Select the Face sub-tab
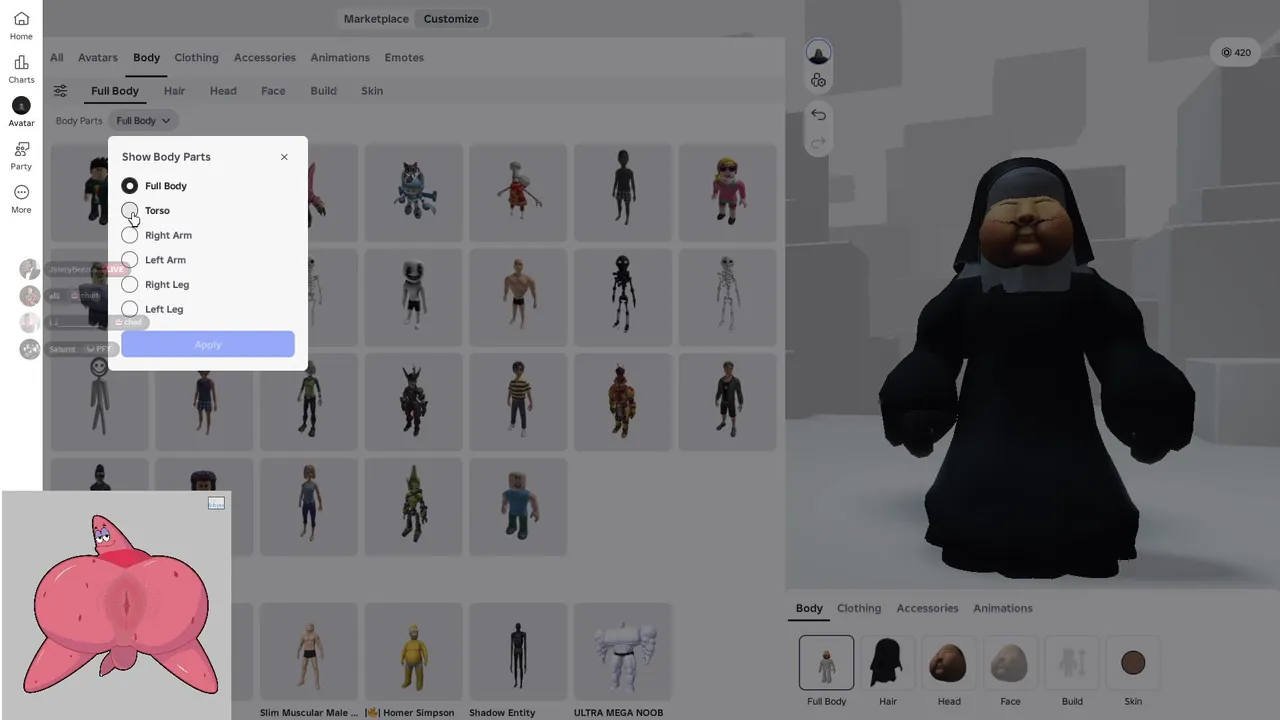 [x=273, y=91]
